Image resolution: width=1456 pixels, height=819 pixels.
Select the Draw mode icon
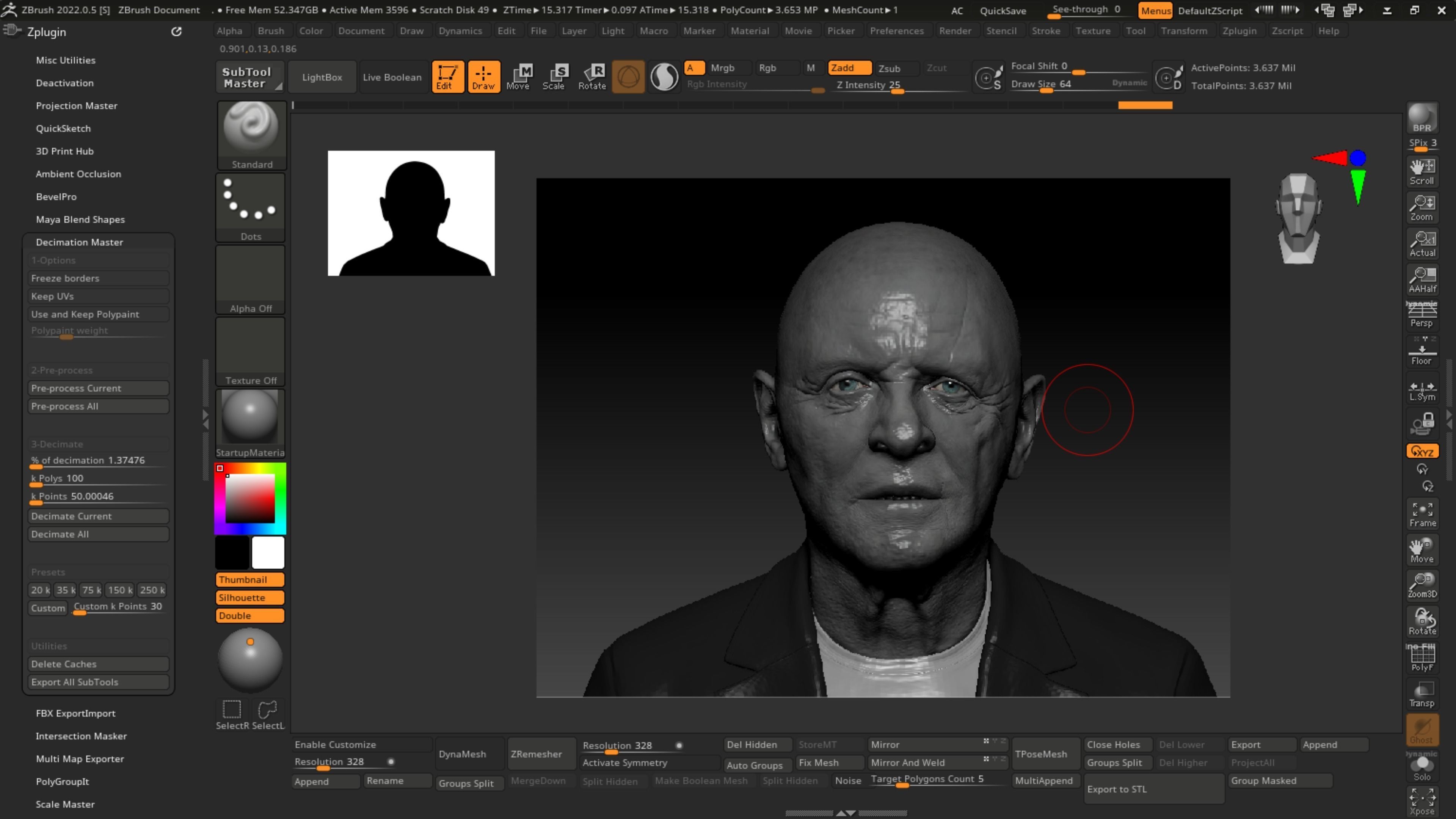483,77
